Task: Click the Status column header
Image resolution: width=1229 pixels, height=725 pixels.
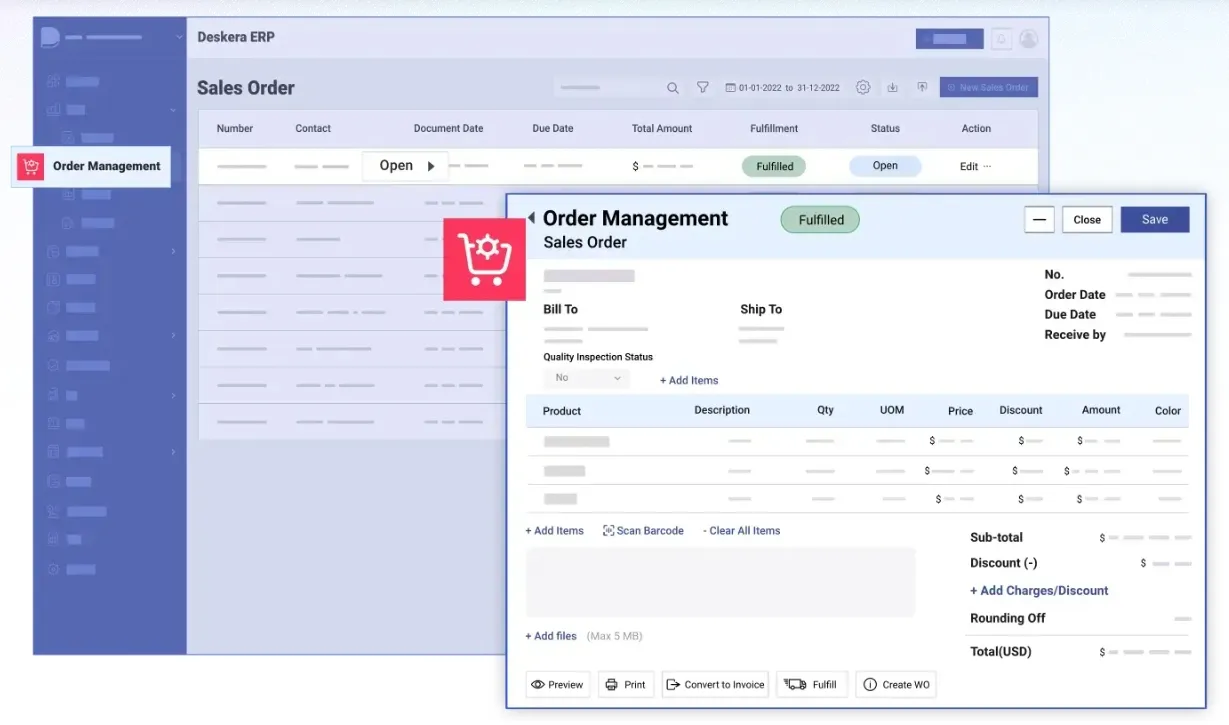Action: (885, 128)
